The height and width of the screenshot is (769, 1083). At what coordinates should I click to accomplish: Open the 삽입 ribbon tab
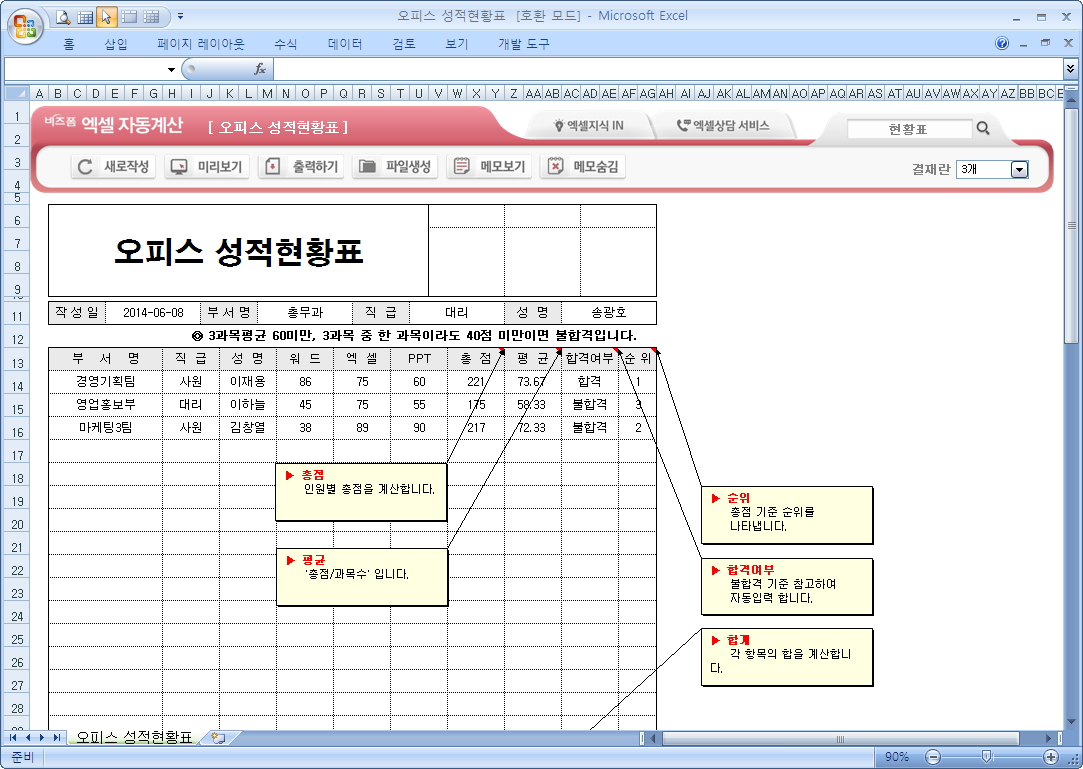click(x=116, y=44)
